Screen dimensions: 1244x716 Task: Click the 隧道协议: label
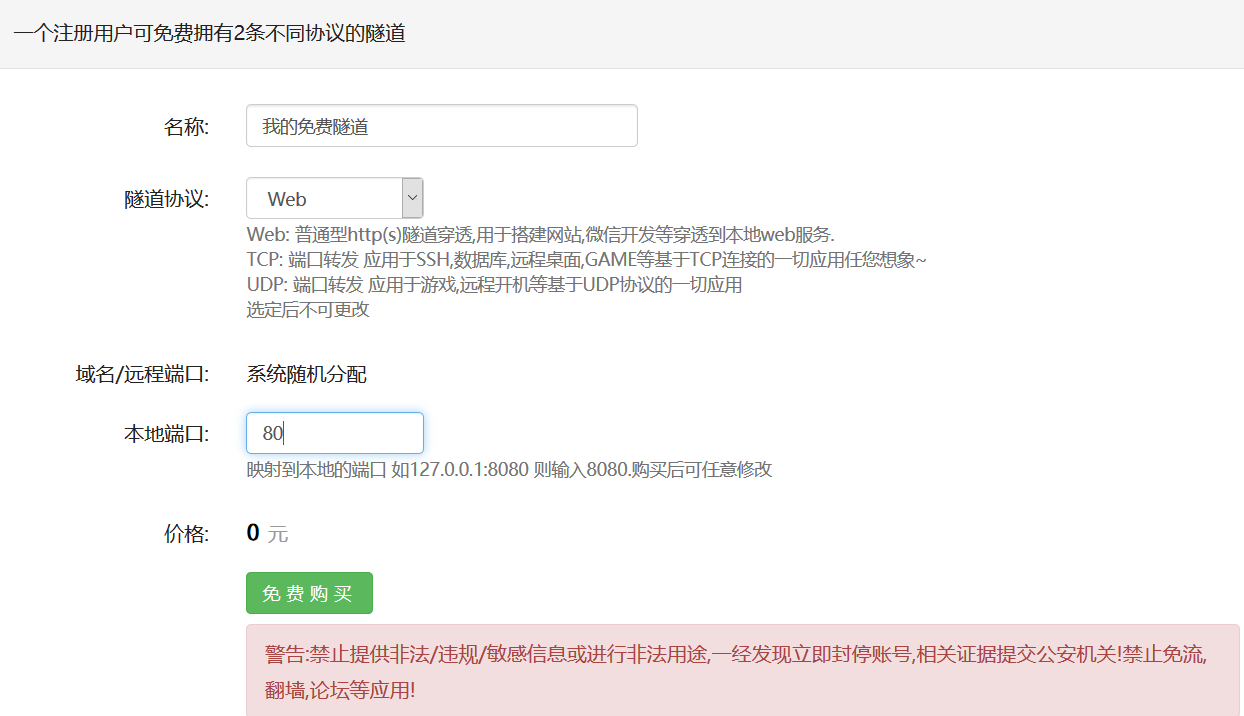click(x=167, y=199)
